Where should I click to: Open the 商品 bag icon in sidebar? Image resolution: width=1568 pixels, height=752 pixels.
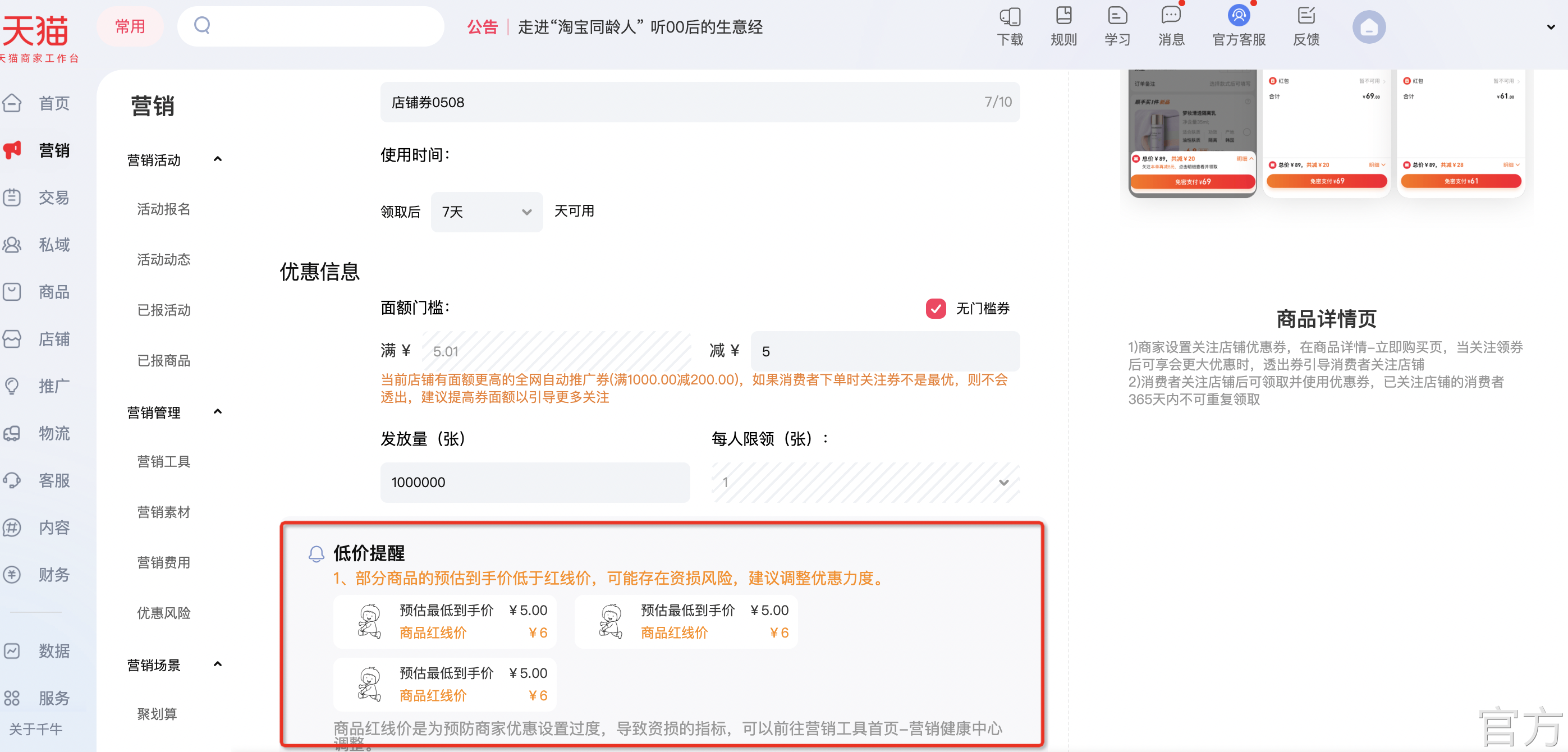[x=12, y=292]
